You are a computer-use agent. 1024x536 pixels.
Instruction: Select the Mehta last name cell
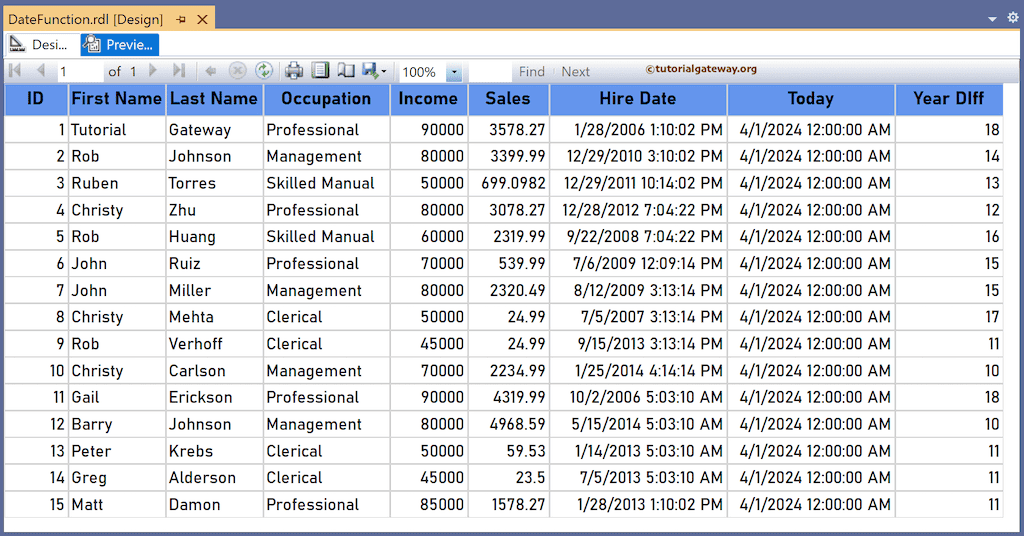(x=214, y=317)
